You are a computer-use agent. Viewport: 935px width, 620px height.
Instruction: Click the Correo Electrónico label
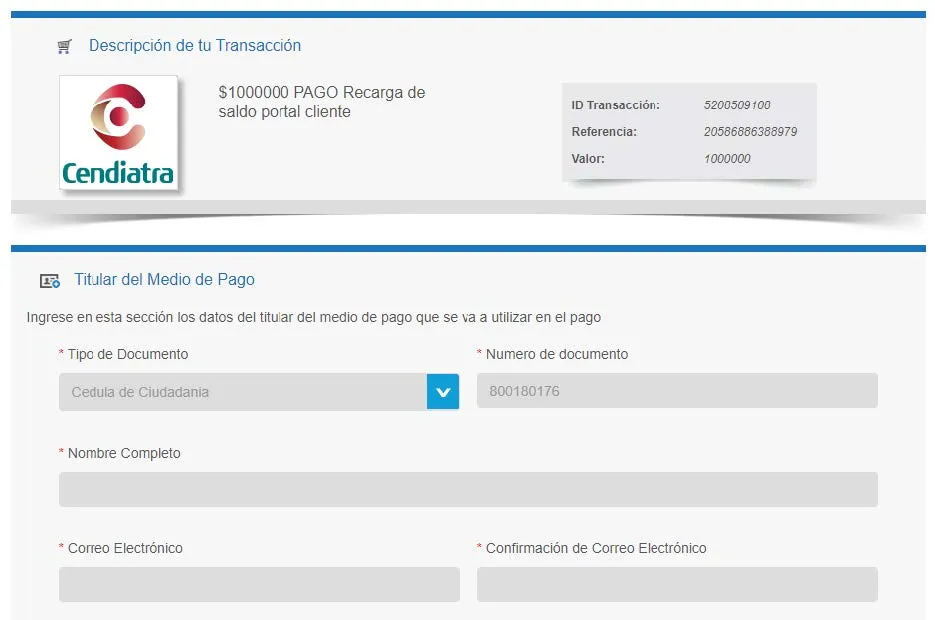(x=125, y=548)
